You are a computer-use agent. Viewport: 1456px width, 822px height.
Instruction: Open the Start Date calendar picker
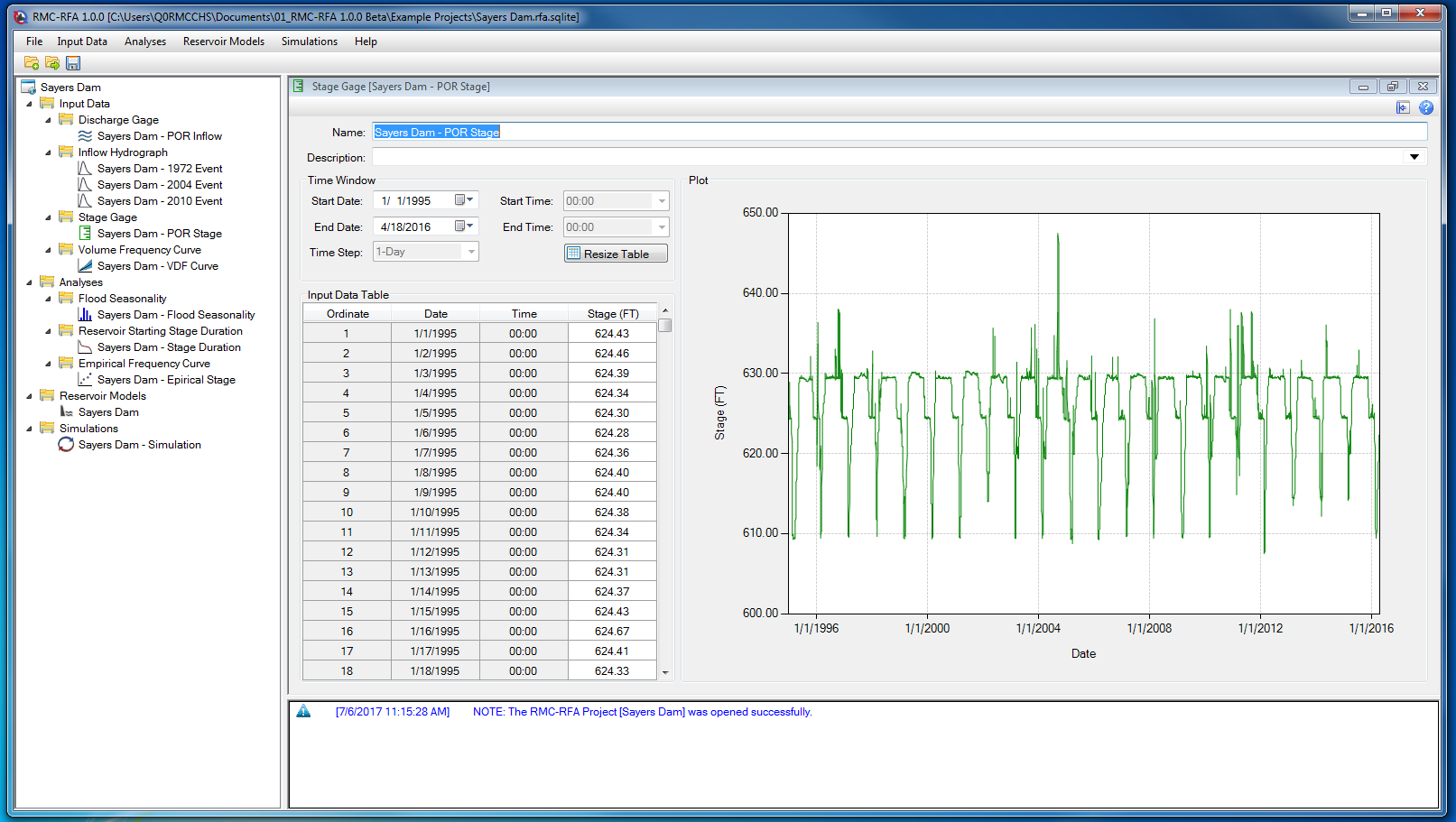point(463,200)
